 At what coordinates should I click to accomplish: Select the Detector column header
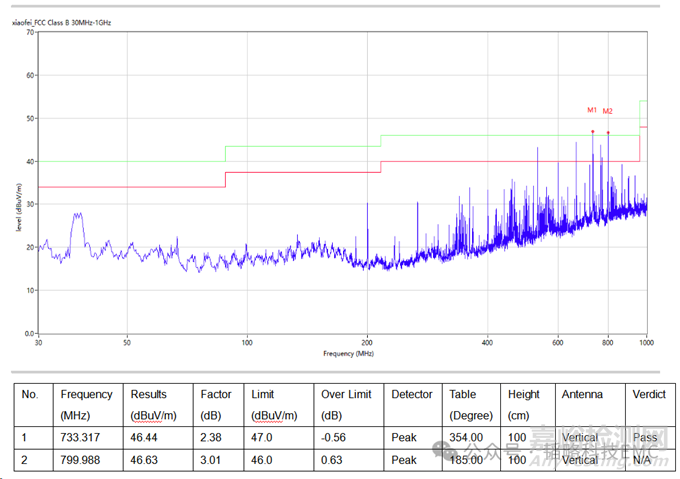coord(412,395)
